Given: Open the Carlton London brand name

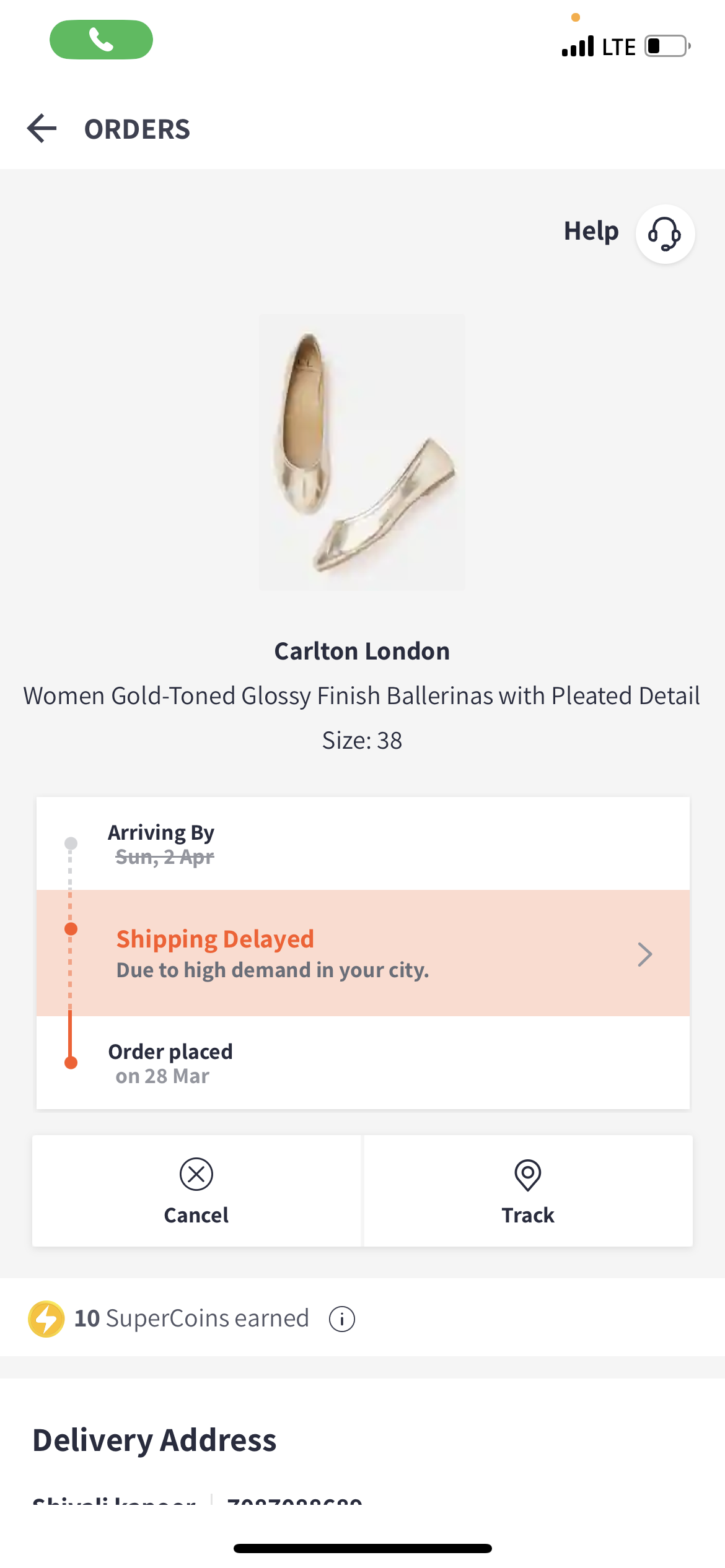Looking at the screenshot, I should coord(362,651).
